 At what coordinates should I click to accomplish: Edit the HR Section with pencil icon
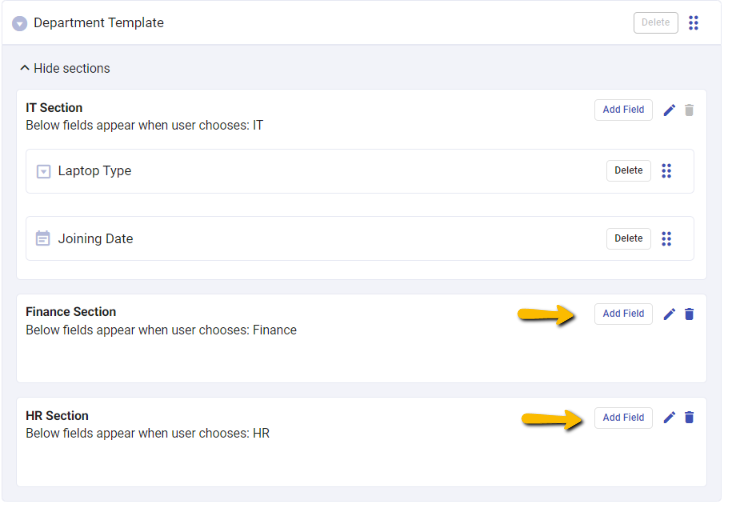[669, 418]
